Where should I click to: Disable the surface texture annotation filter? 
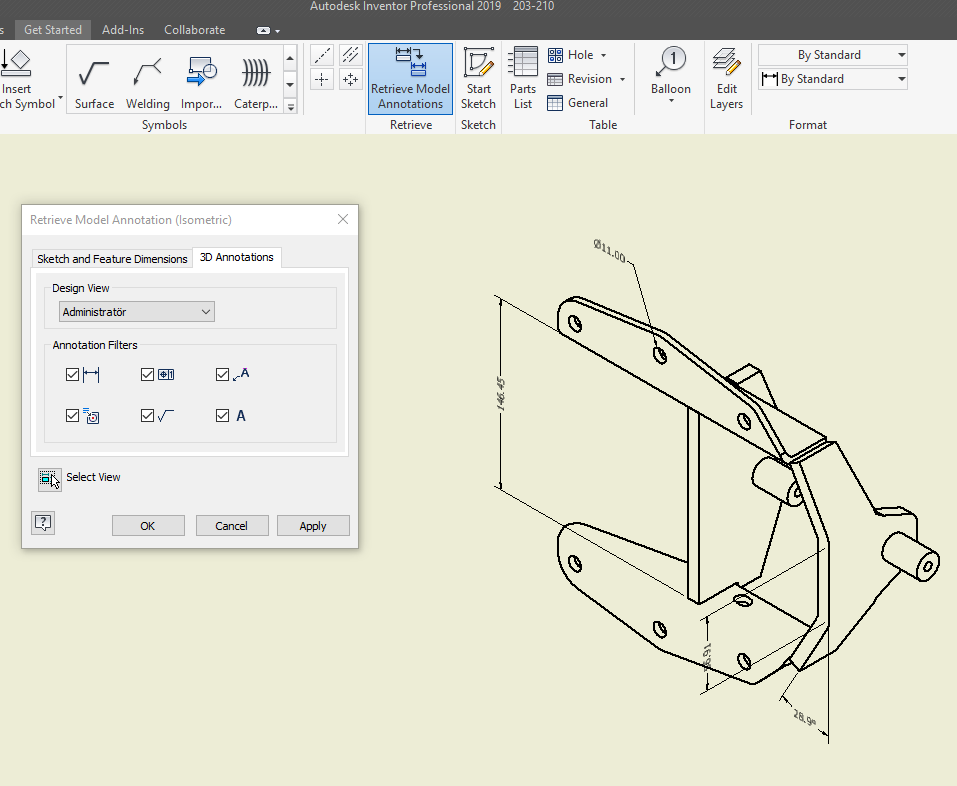[x=147, y=415]
